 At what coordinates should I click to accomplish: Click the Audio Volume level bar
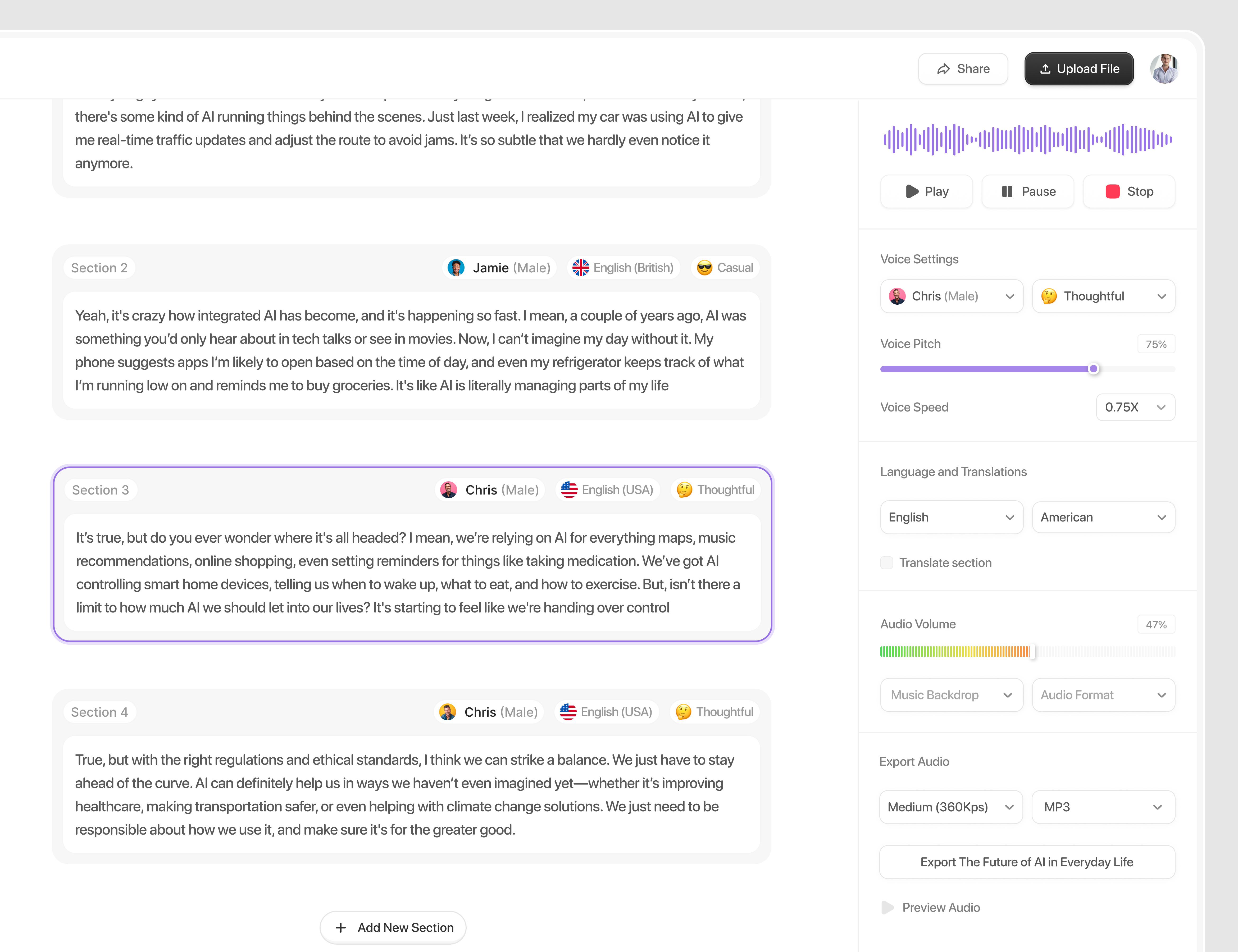click(x=1027, y=652)
